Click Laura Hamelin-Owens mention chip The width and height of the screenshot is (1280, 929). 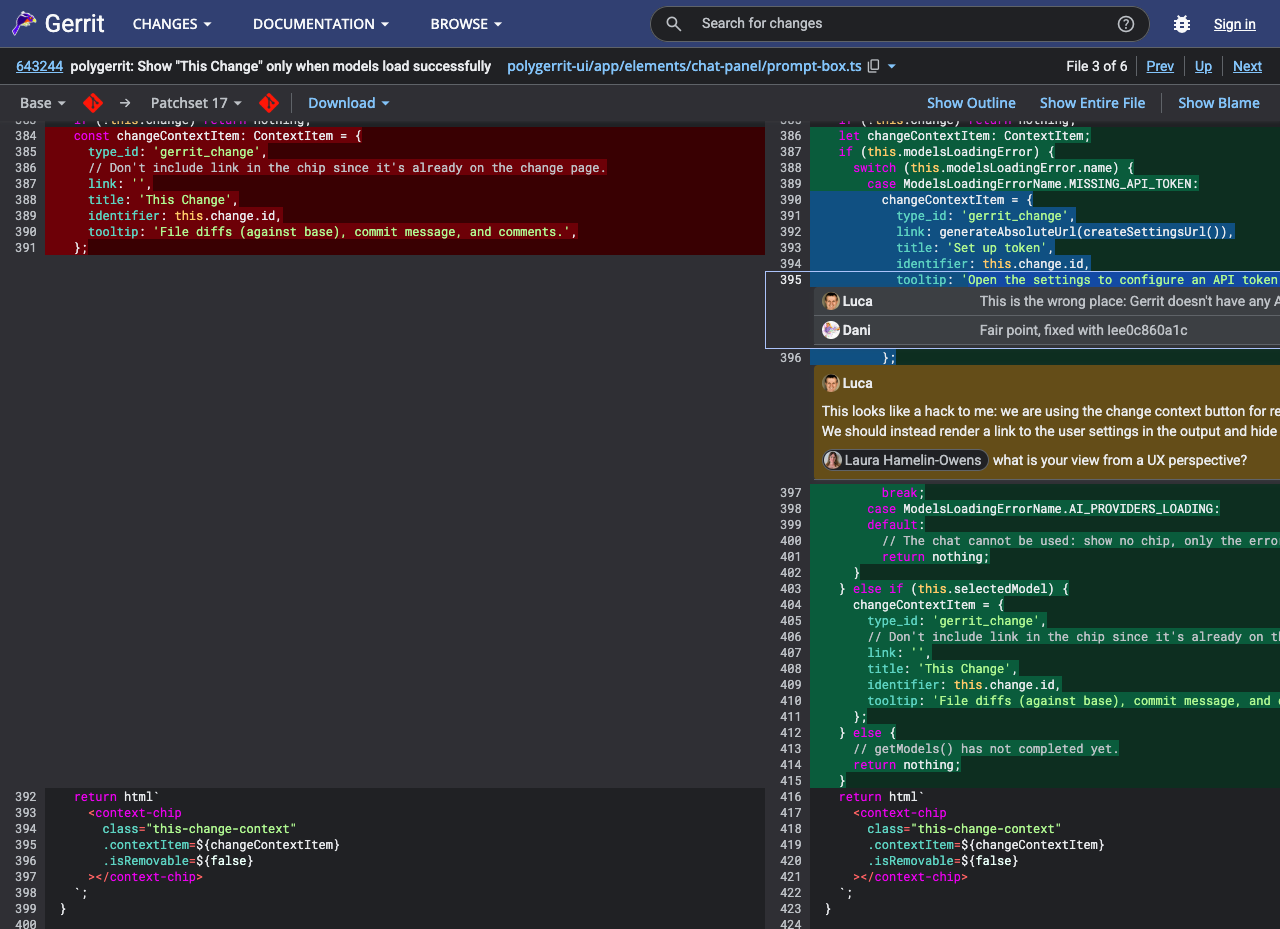coord(905,460)
